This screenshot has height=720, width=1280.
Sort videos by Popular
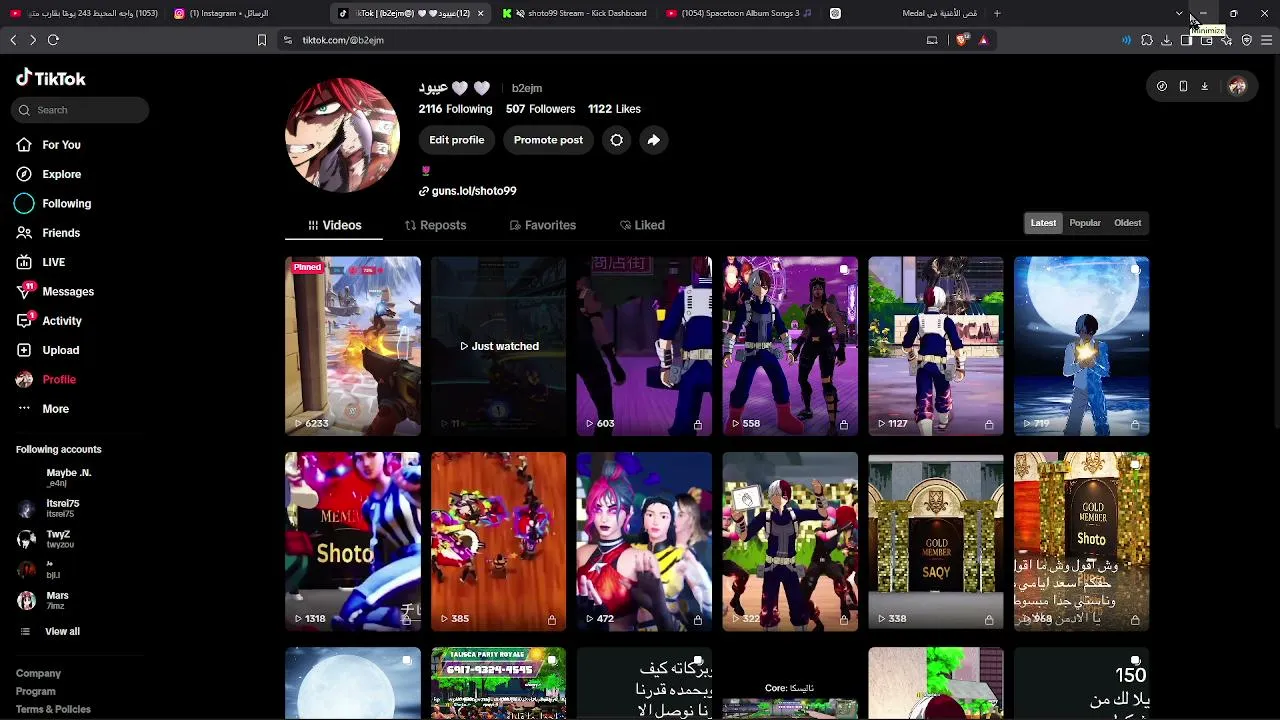tap(1085, 223)
